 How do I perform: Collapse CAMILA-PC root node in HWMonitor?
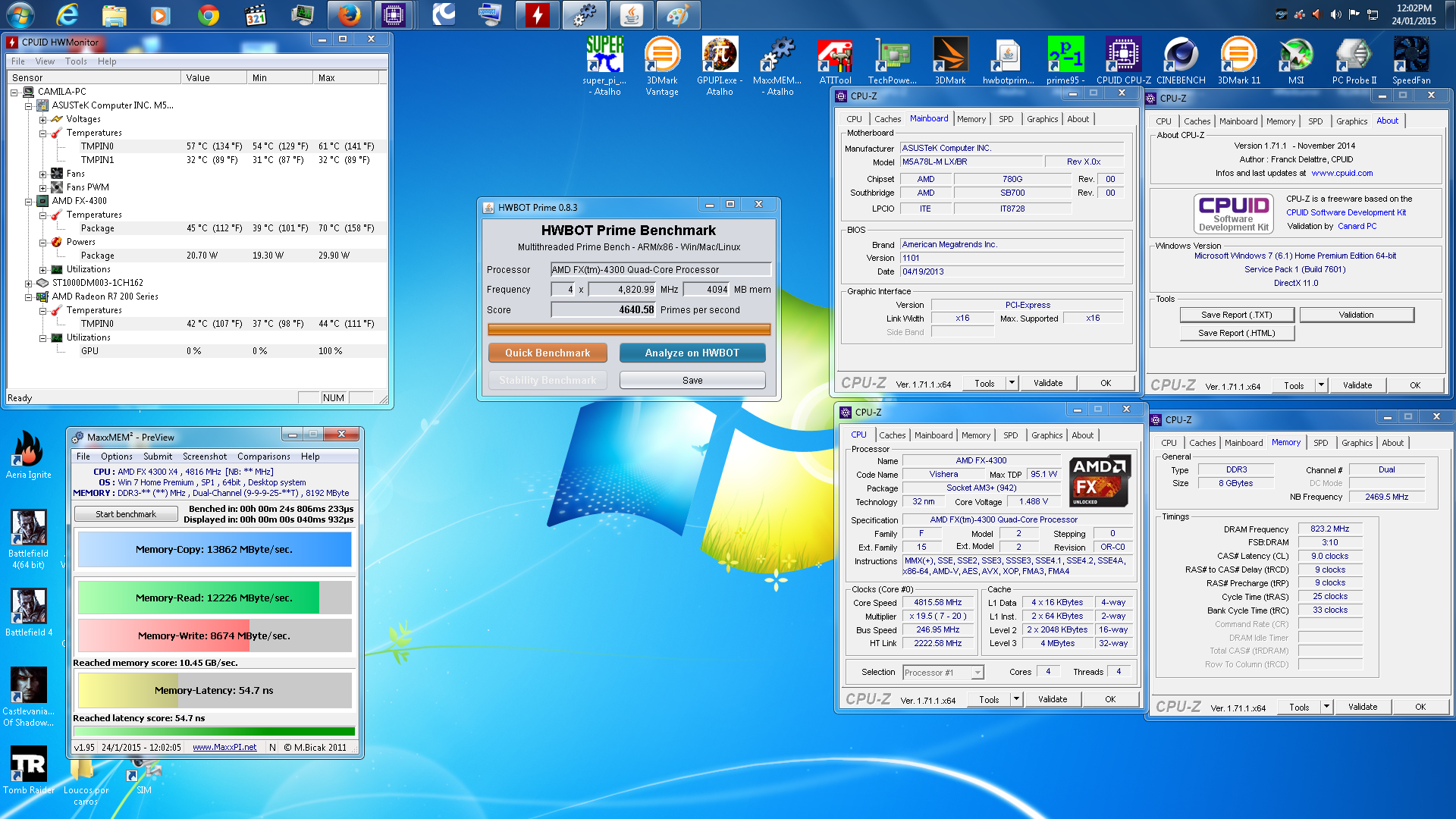[x=14, y=92]
